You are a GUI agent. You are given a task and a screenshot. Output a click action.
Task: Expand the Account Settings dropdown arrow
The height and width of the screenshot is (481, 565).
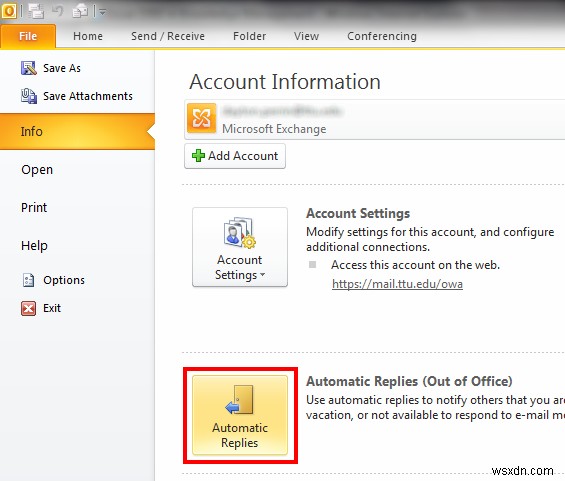click(x=263, y=275)
